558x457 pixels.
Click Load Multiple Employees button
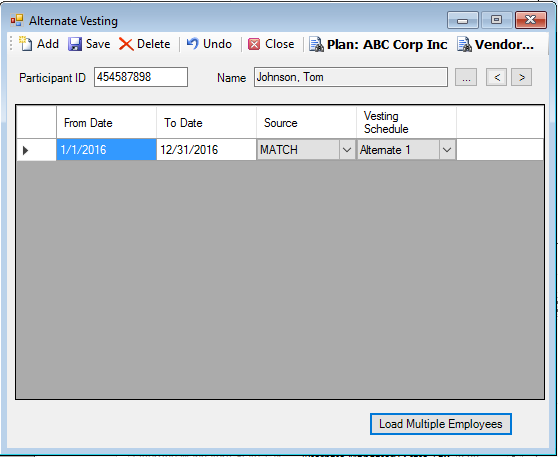(441, 424)
